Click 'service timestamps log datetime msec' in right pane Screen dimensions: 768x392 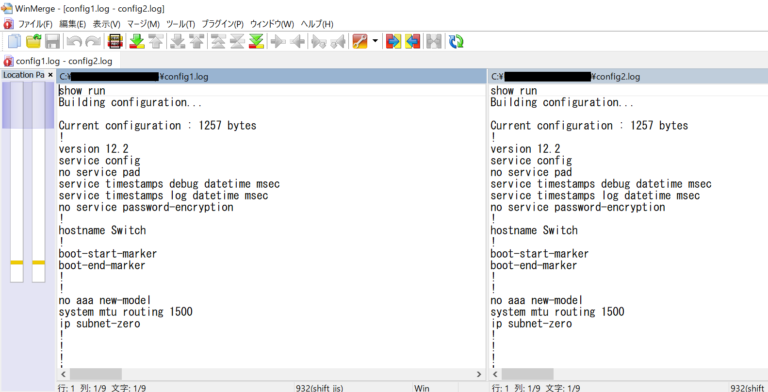click(x=595, y=196)
